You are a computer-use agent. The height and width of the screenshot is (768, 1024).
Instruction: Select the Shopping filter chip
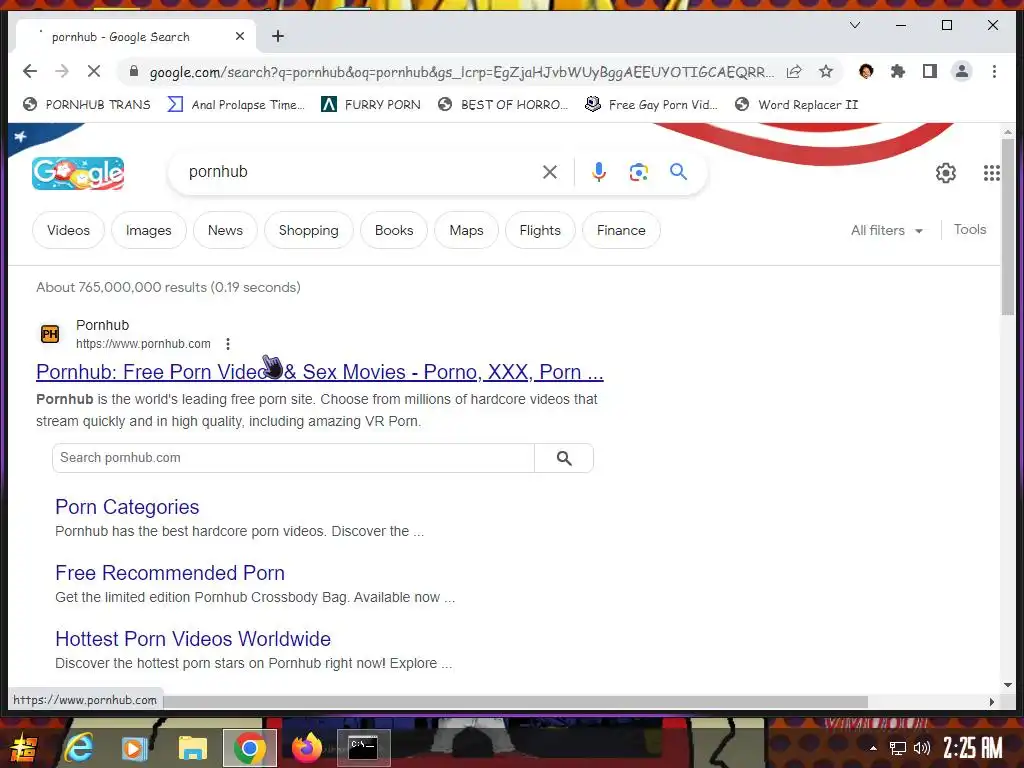[x=308, y=230]
